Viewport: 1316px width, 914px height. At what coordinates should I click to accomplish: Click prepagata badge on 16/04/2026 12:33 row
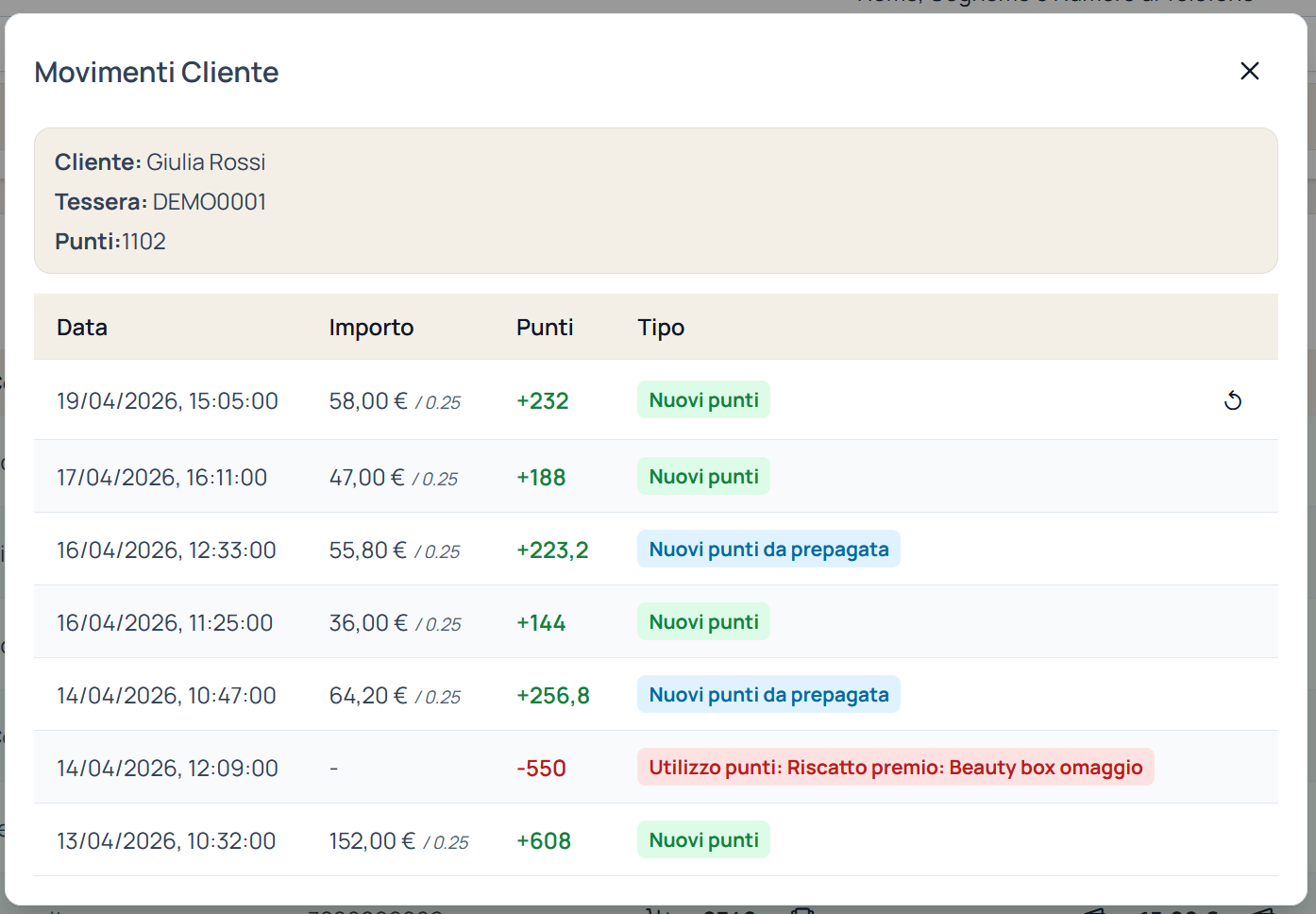[x=768, y=549]
